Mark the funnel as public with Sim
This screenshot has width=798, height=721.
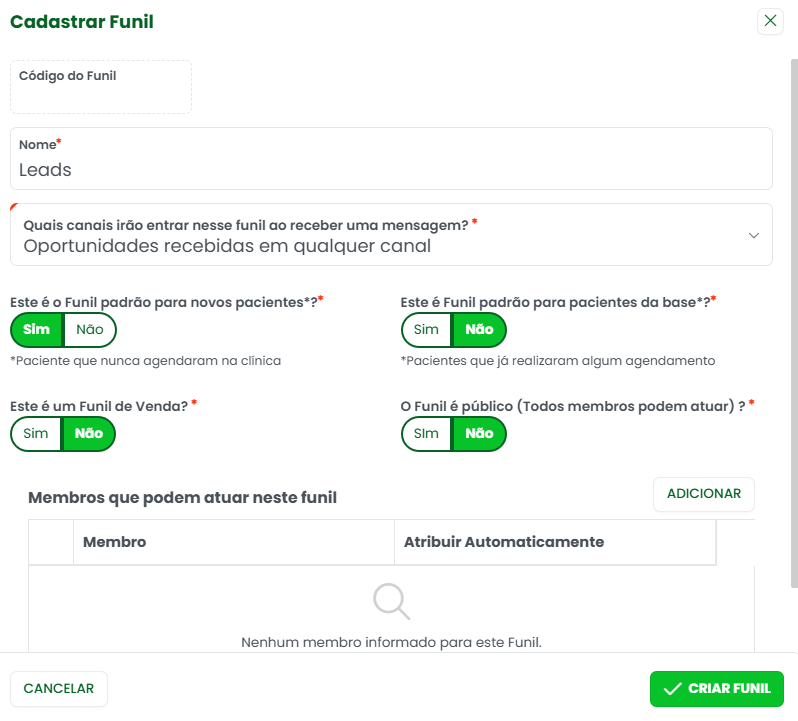(427, 434)
